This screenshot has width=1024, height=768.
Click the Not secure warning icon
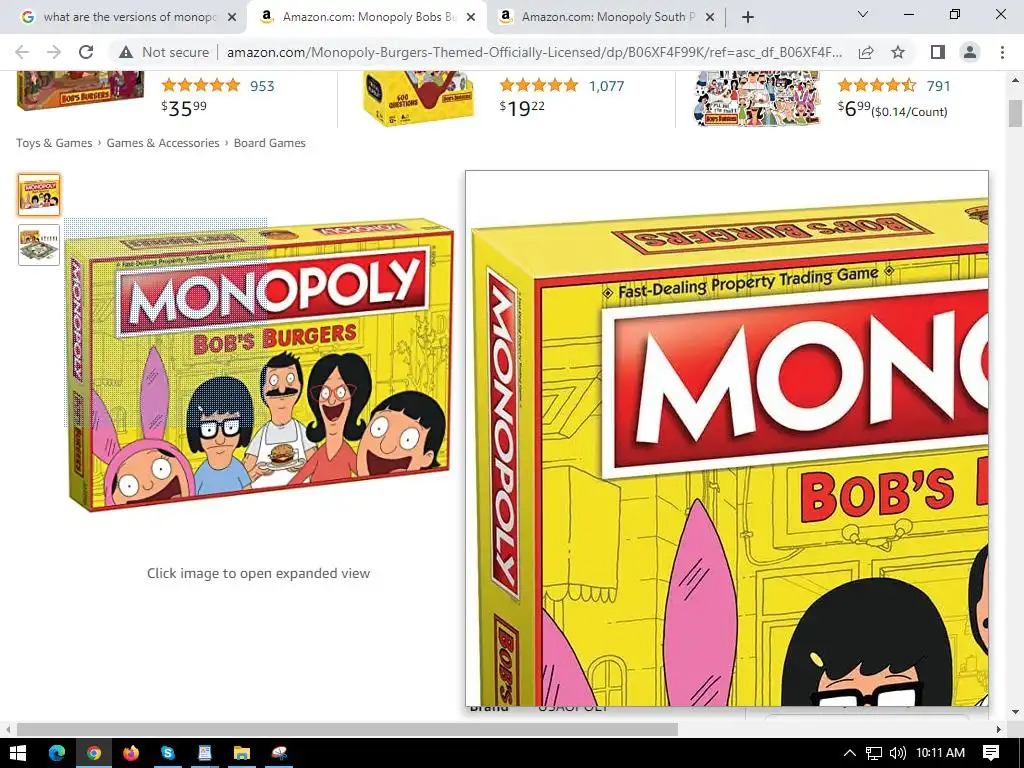click(126, 52)
